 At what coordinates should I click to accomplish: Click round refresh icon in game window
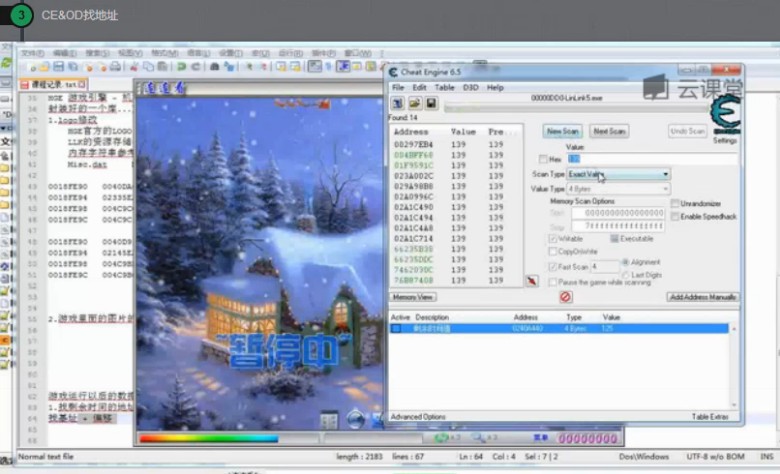point(355,419)
